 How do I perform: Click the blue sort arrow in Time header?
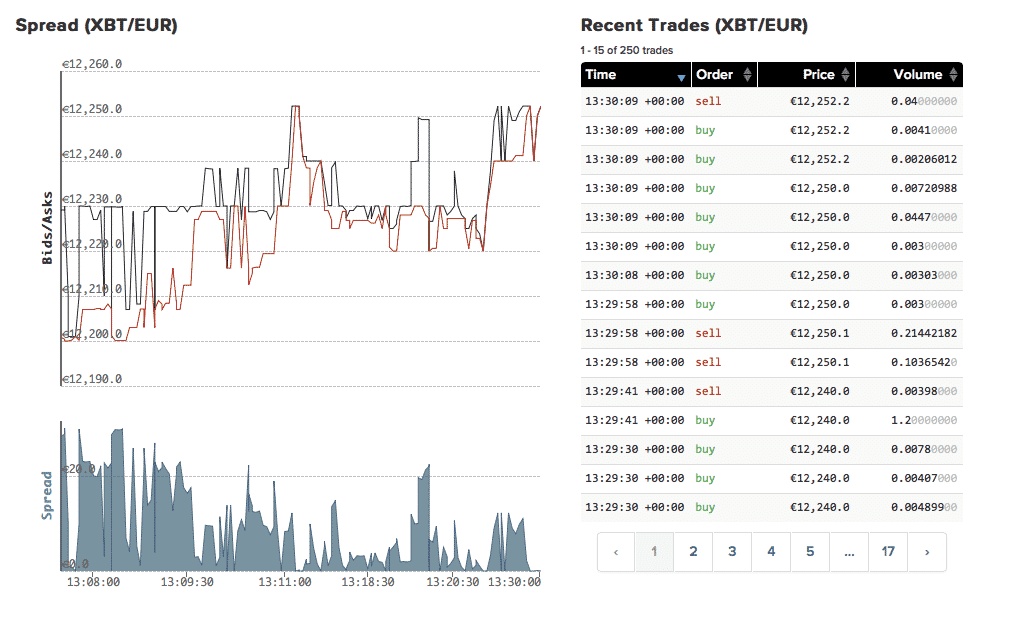coord(681,78)
